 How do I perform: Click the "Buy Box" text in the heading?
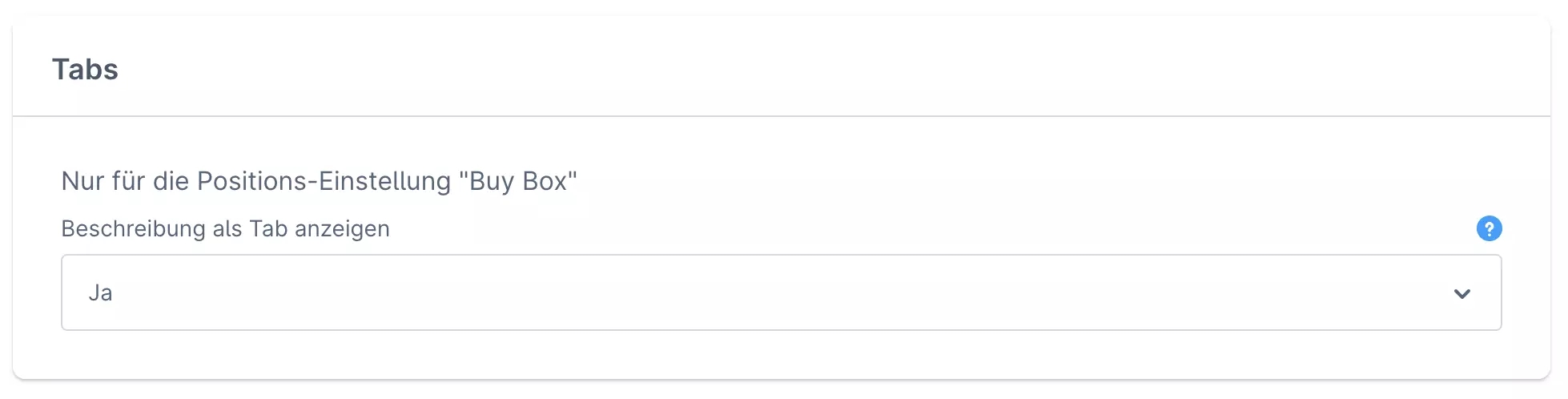[x=518, y=181]
